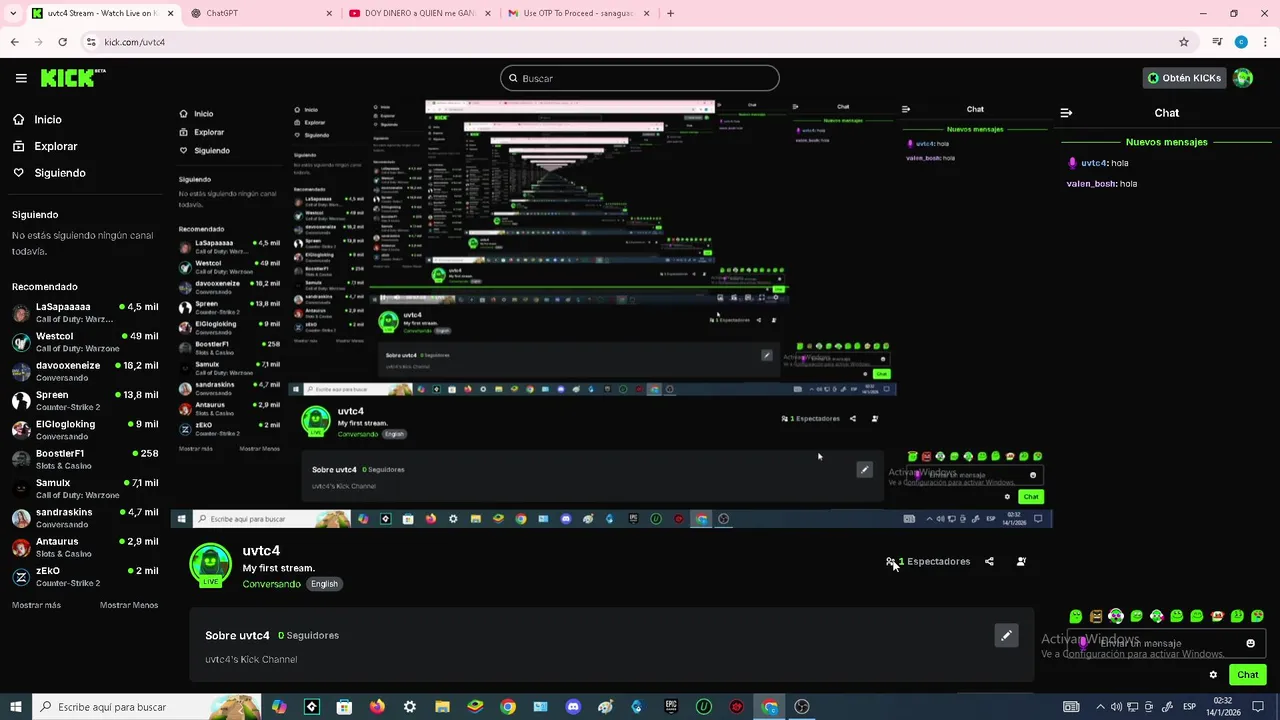Click the Conversando category link
1280x720 pixels.
pyautogui.click(x=271, y=584)
